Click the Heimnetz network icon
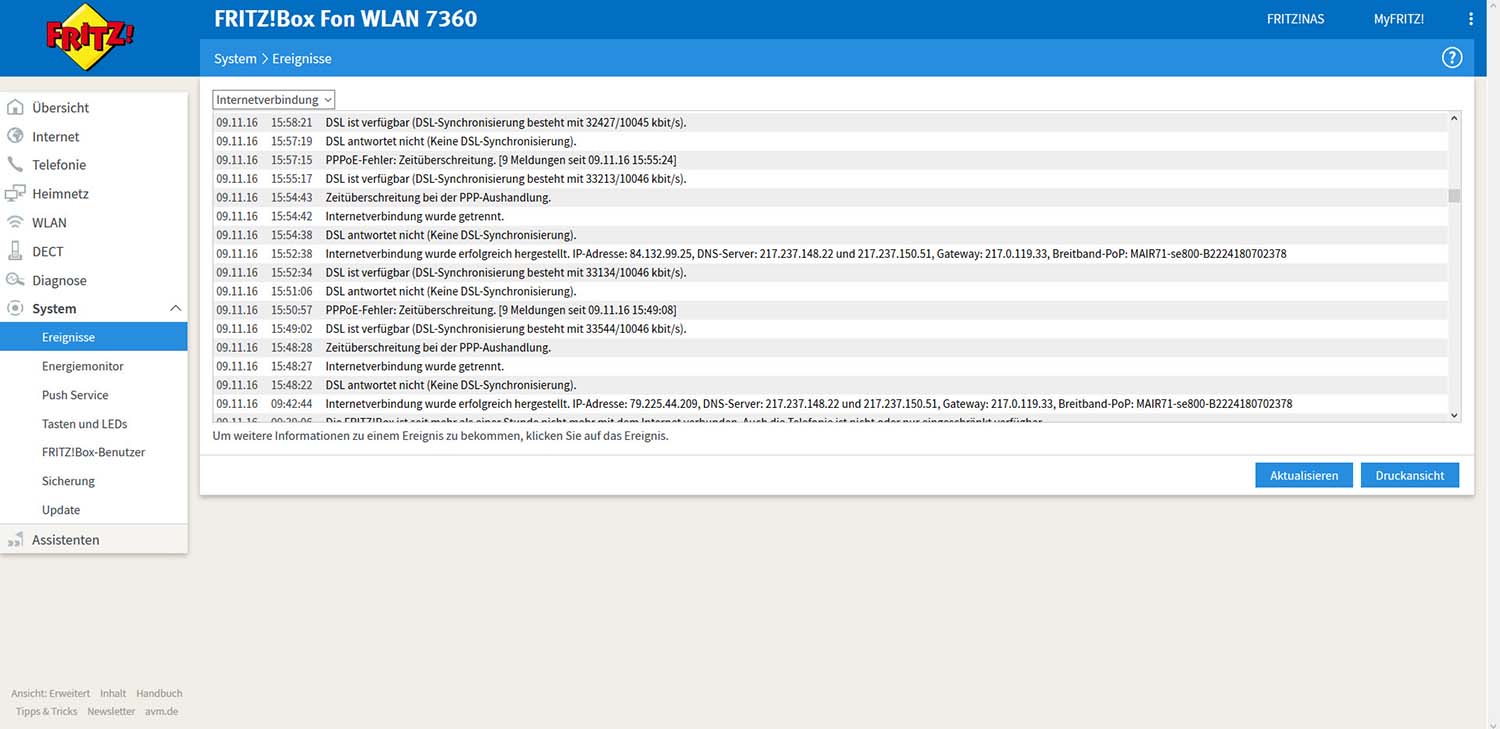This screenshot has width=1500, height=729. pyautogui.click(x=15, y=194)
